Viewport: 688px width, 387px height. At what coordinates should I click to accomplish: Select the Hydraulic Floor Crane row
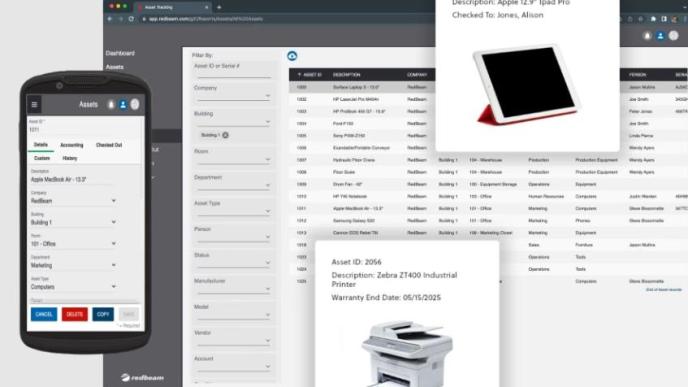(488, 160)
